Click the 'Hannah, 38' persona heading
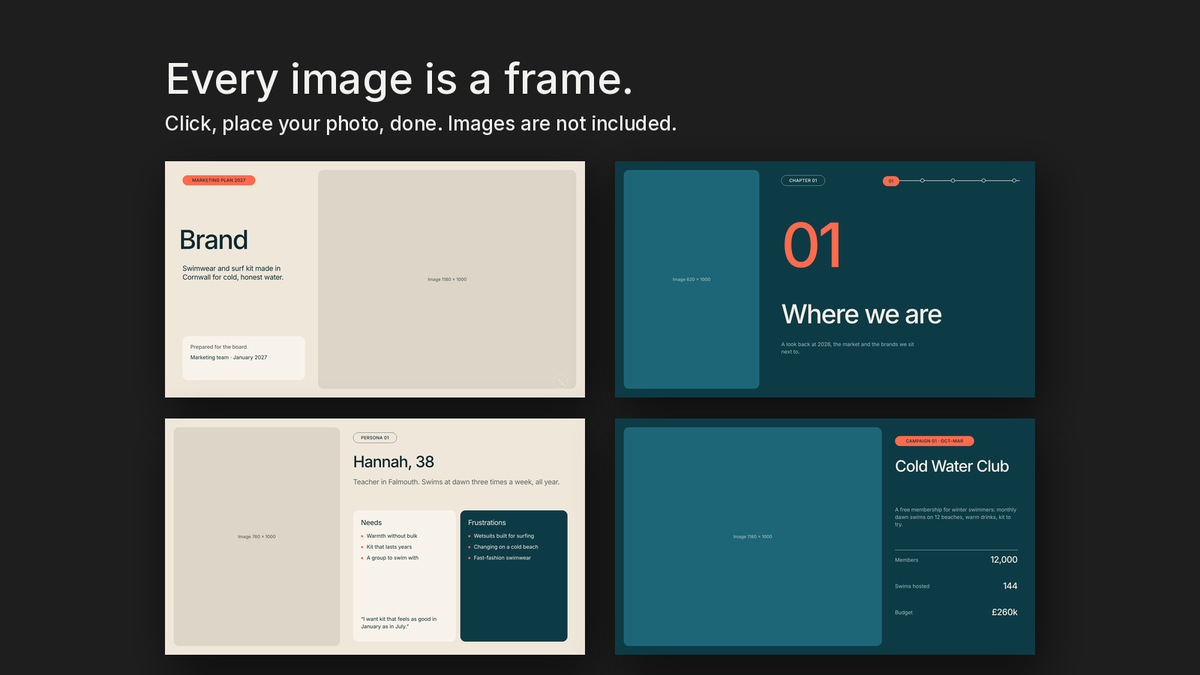 coord(394,462)
